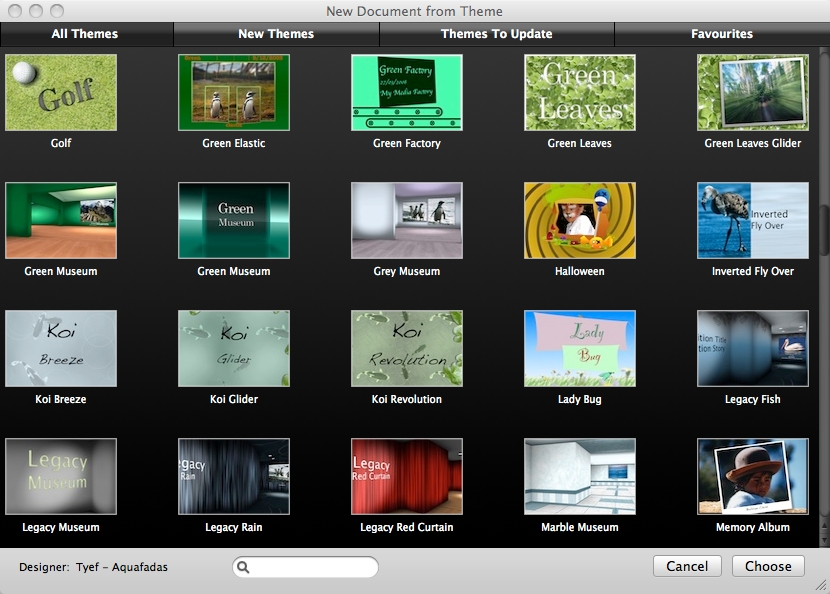Choose the Green Factory theme thumbnail
The height and width of the screenshot is (594, 830).
407,93
